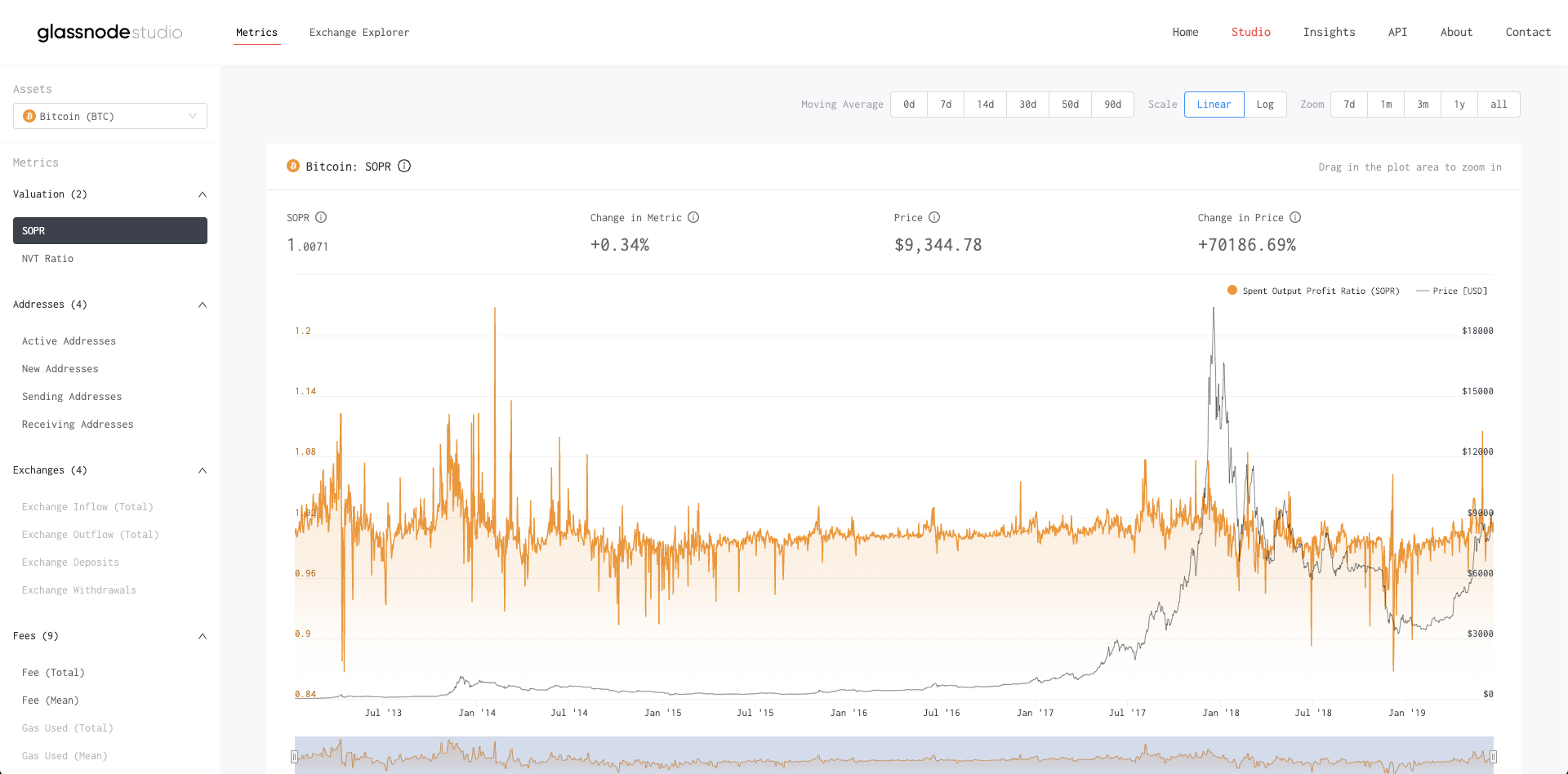Click the info icon under the SOPR stat label
The height and width of the screenshot is (774, 1568).
320,217
